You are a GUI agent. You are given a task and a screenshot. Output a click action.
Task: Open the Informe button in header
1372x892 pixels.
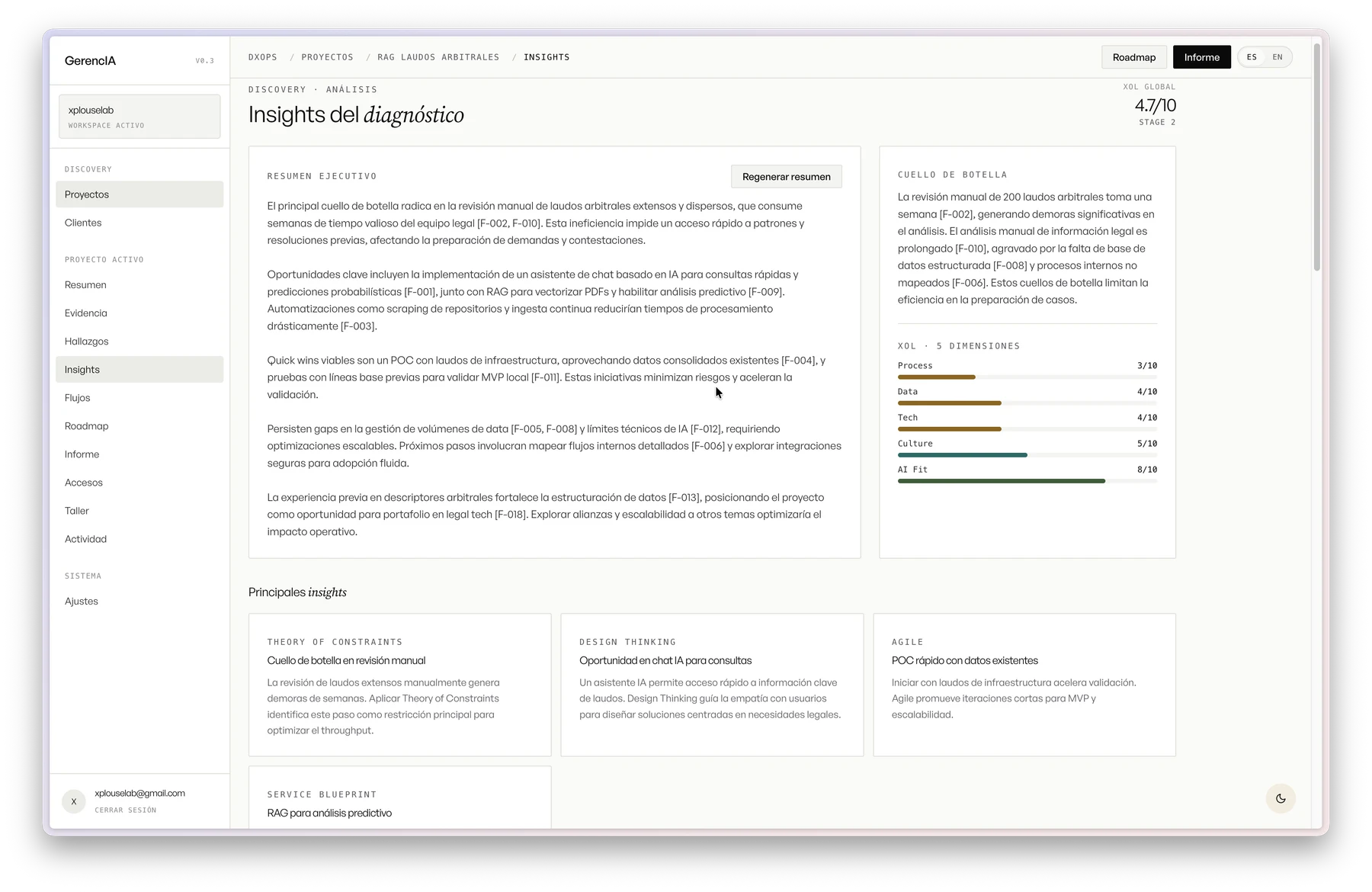(1201, 57)
